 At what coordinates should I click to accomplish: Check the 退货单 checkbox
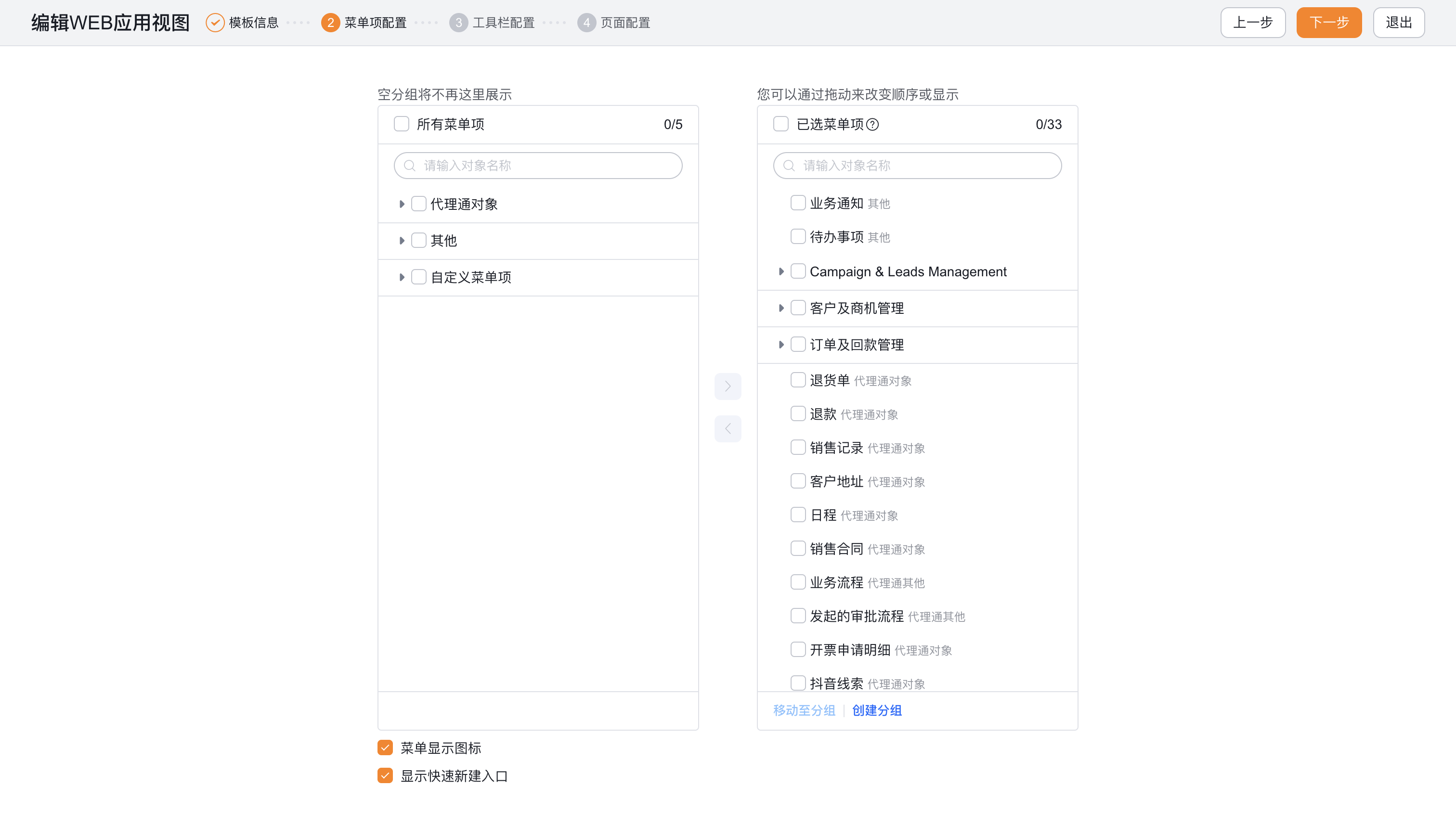(x=798, y=380)
